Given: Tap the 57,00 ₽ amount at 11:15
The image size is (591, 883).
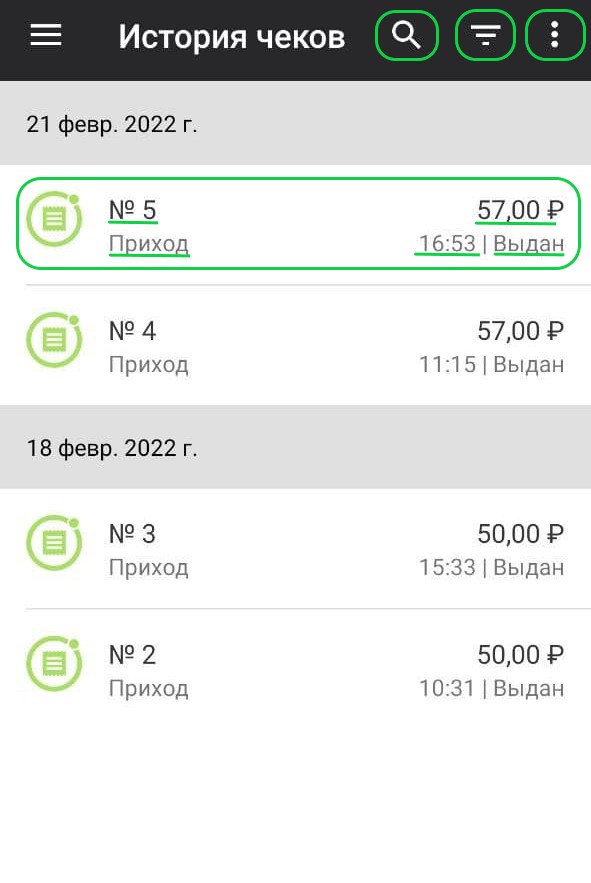Looking at the screenshot, I should (x=520, y=331).
